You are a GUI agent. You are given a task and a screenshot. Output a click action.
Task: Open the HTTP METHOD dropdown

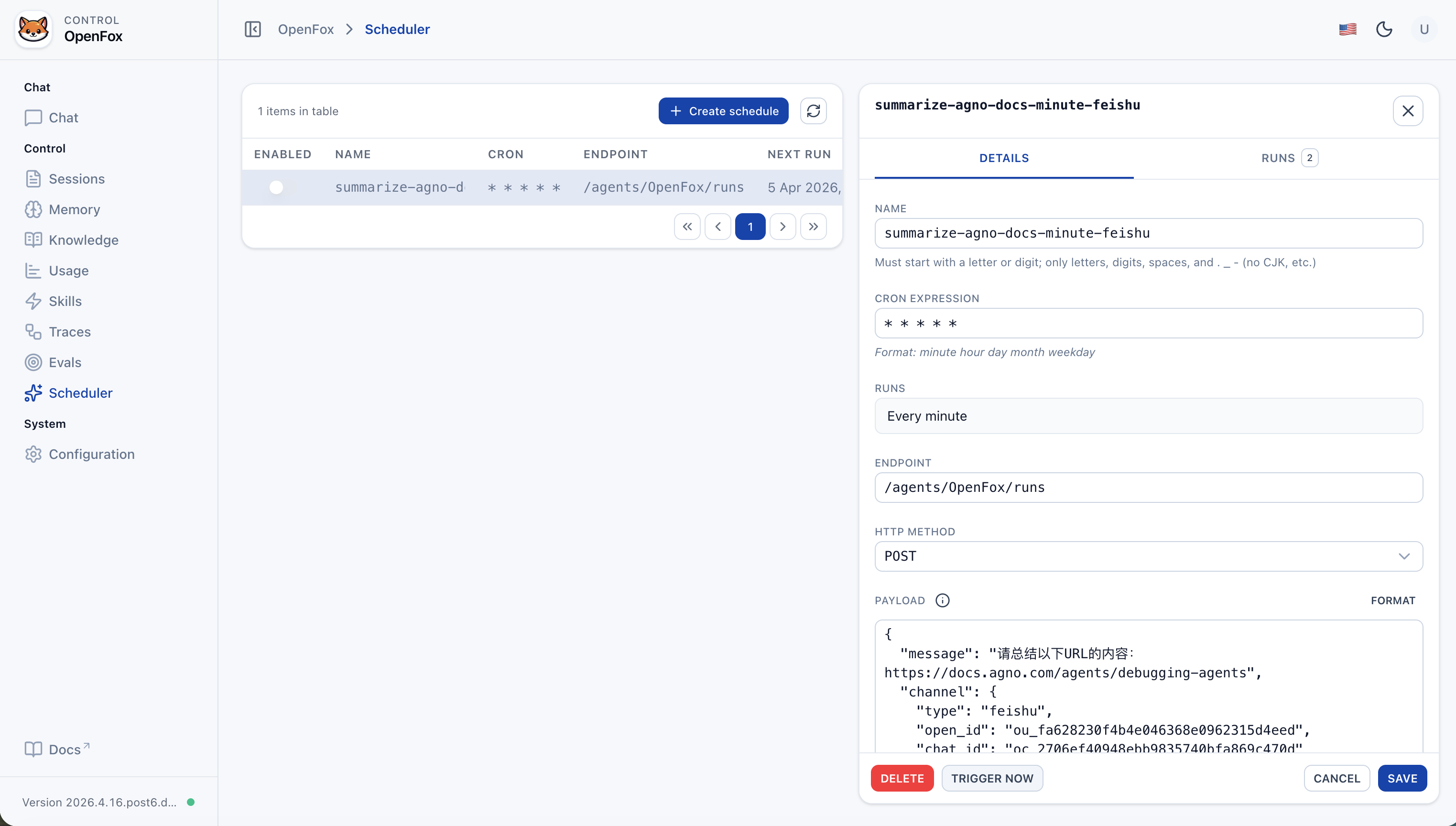click(x=1148, y=556)
